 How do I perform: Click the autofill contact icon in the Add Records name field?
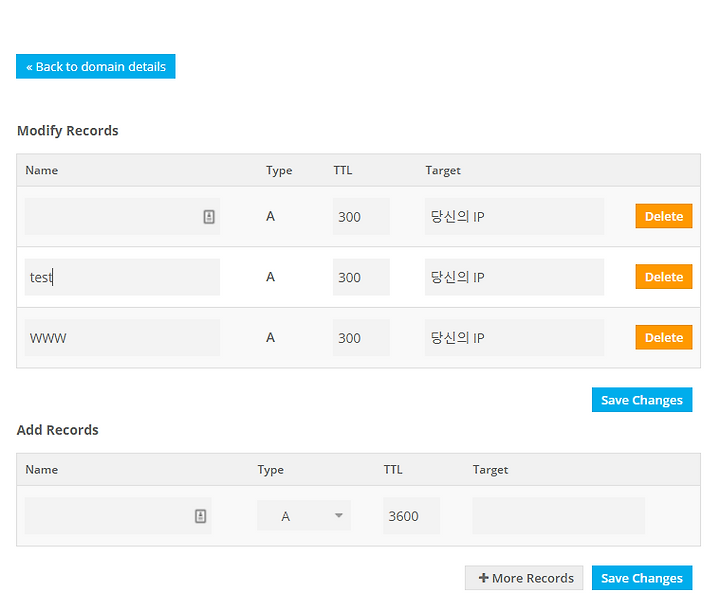click(x=200, y=516)
